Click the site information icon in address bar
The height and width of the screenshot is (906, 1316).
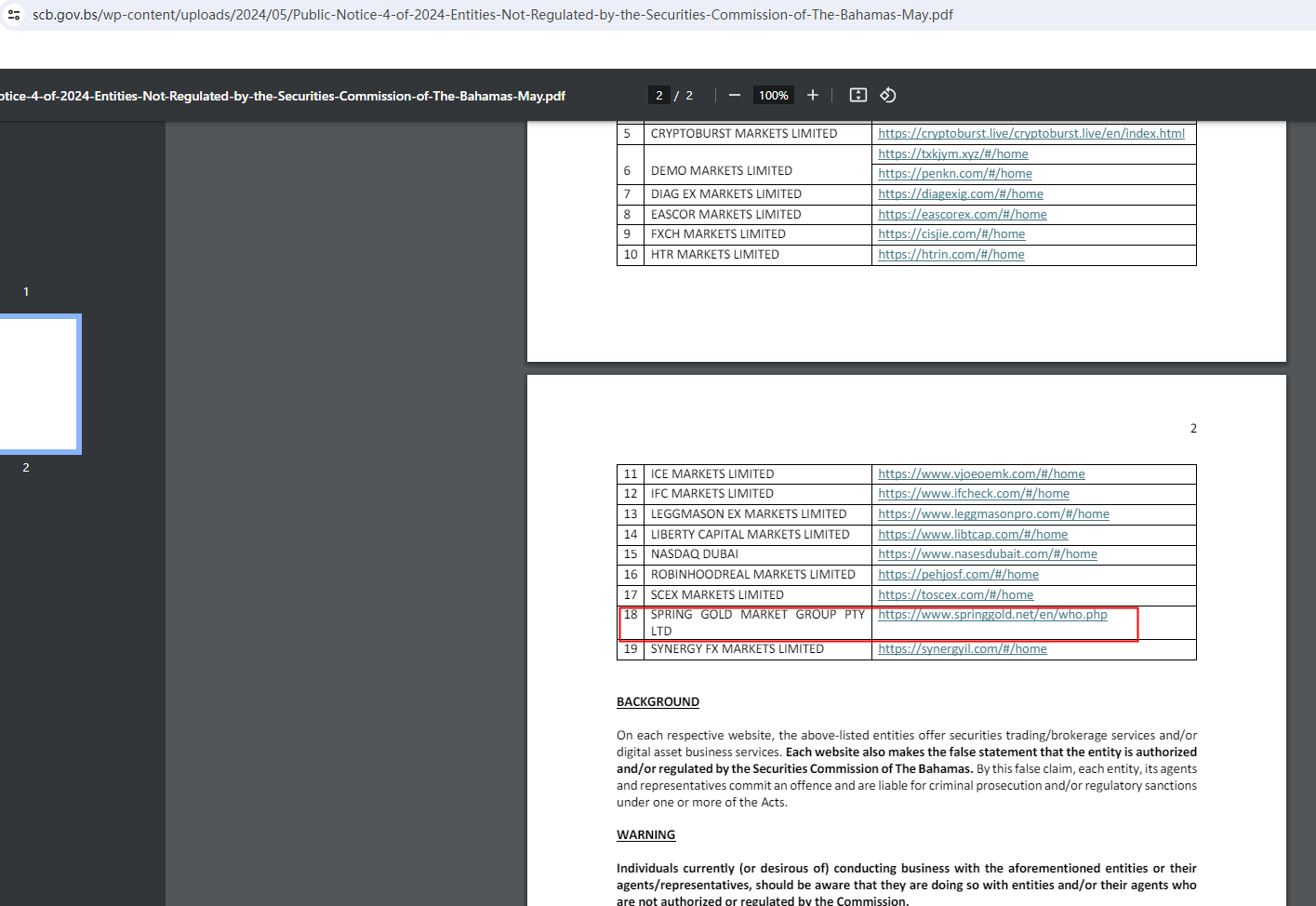point(14,15)
